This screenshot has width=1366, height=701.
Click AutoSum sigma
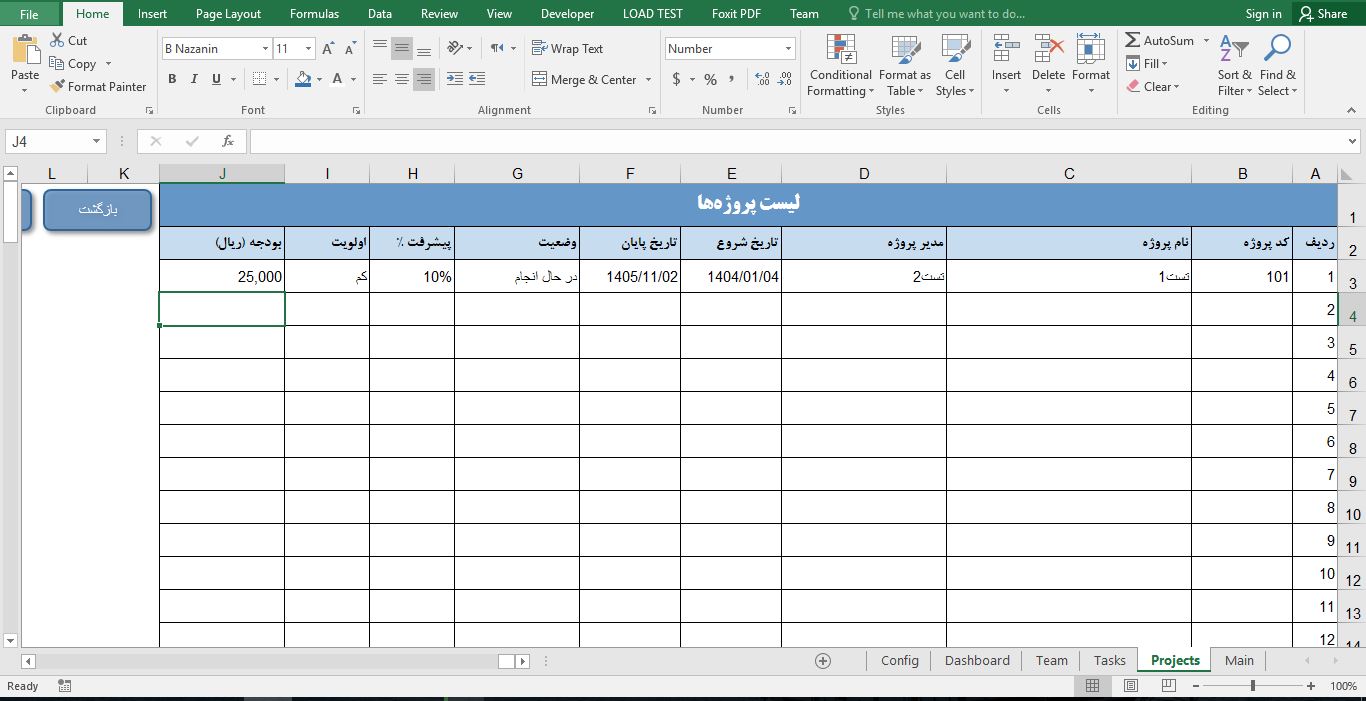(1133, 41)
